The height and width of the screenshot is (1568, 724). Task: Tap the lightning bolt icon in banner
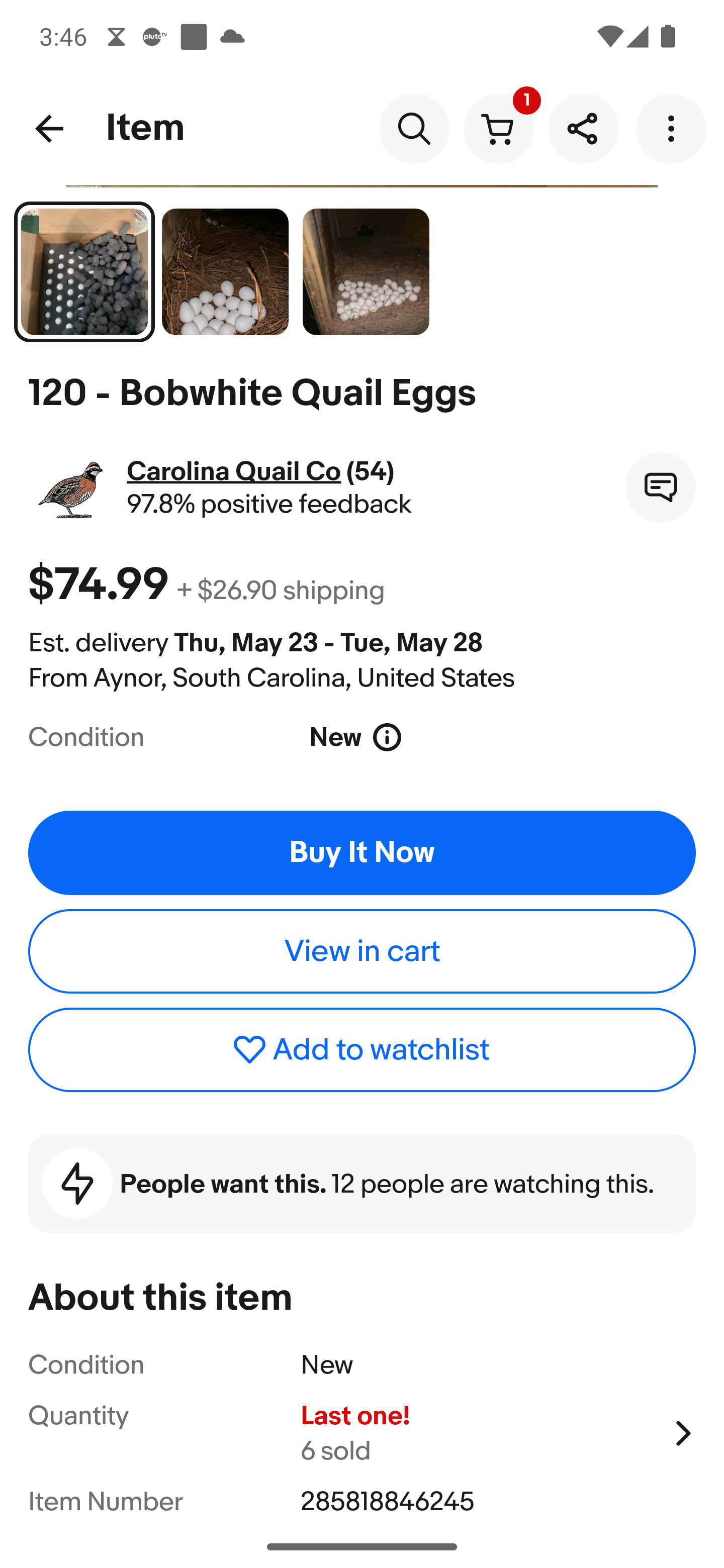coord(77,1184)
